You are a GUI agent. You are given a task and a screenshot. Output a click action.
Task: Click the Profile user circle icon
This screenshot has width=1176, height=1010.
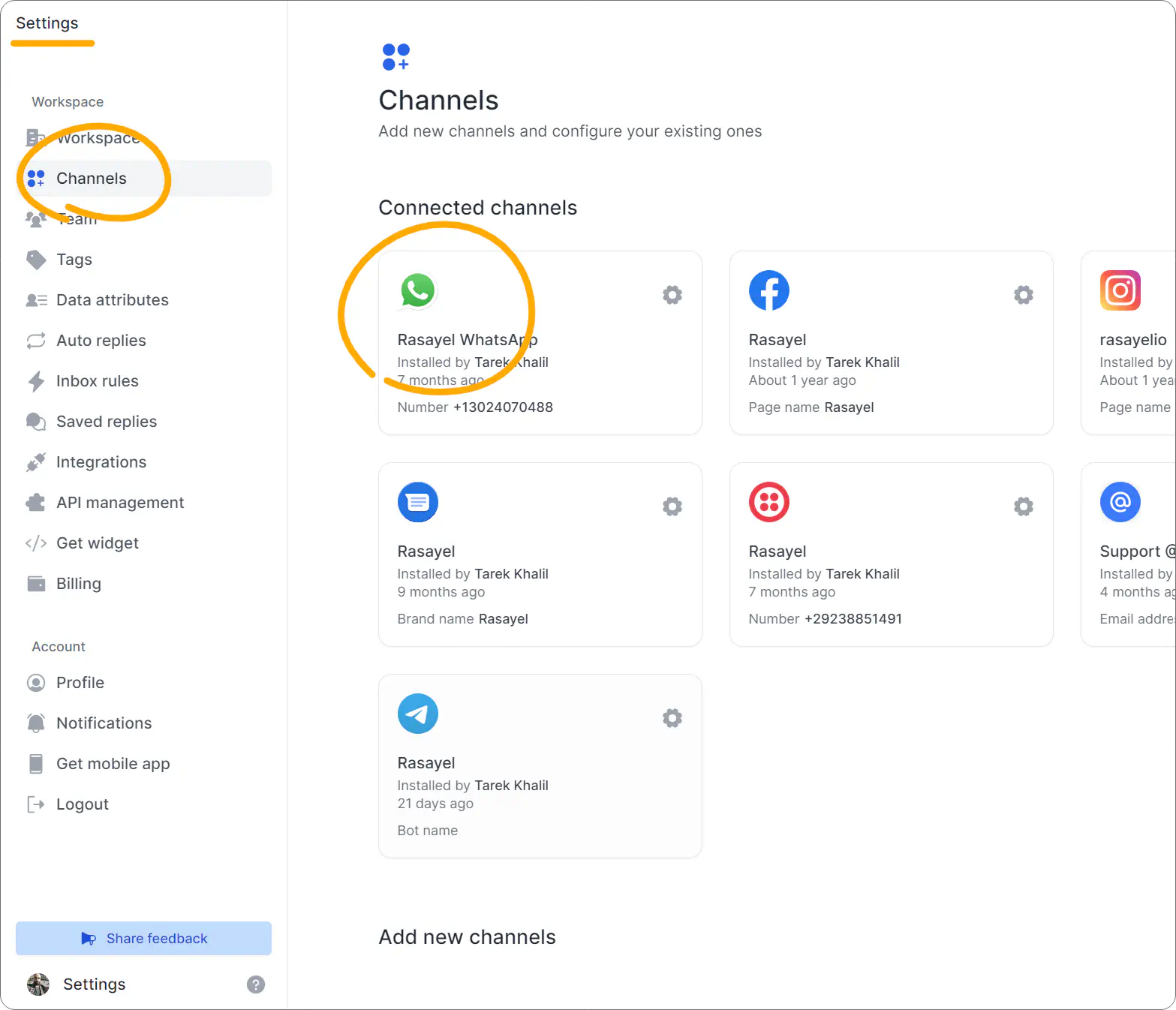(36, 683)
